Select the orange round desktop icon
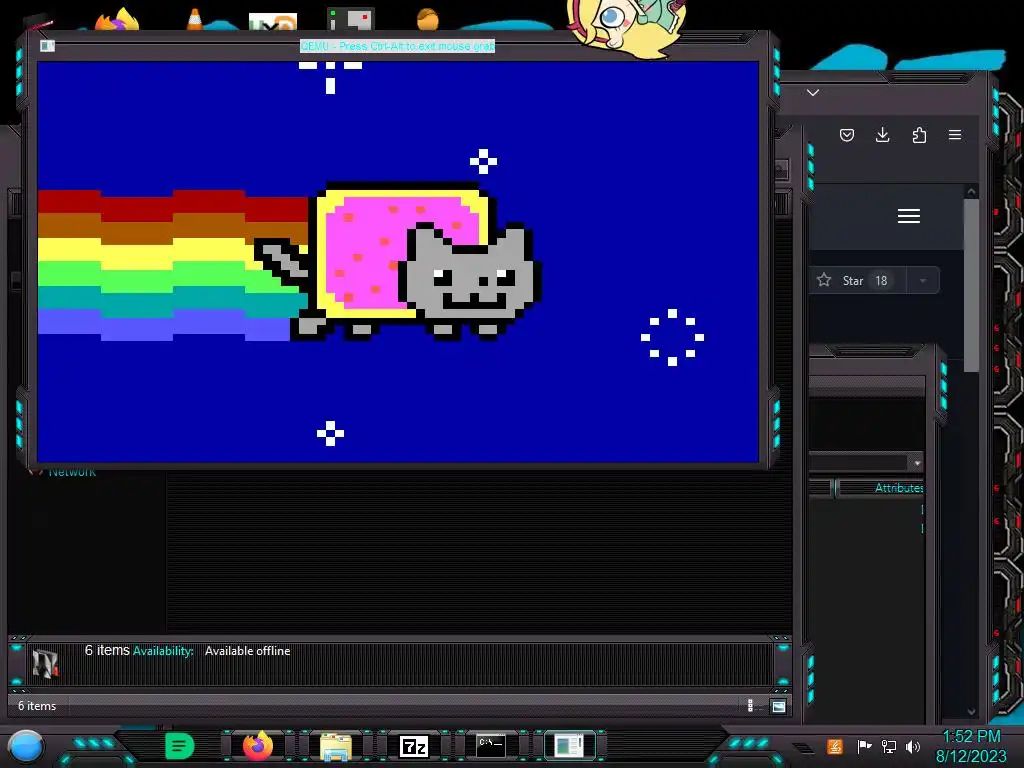The width and height of the screenshot is (1024, 768). (428, 20)
